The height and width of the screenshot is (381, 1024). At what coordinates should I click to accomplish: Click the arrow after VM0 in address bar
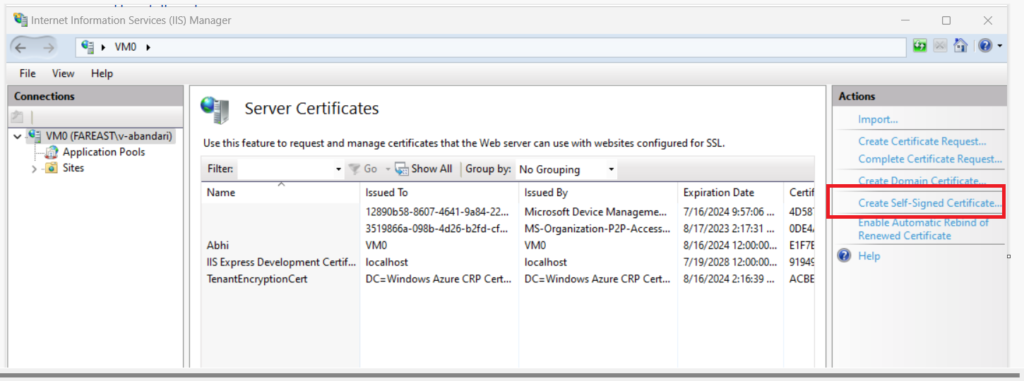click(x=148, y=47)
